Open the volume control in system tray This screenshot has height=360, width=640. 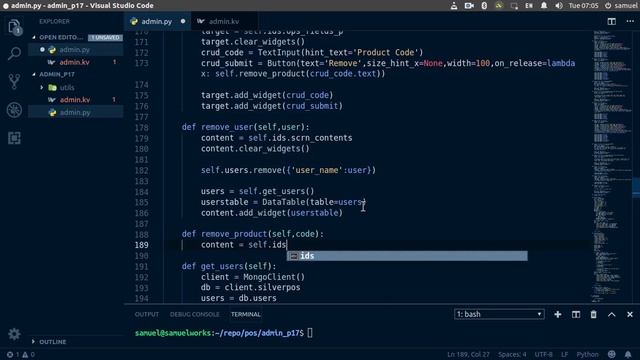coord(559,5)
